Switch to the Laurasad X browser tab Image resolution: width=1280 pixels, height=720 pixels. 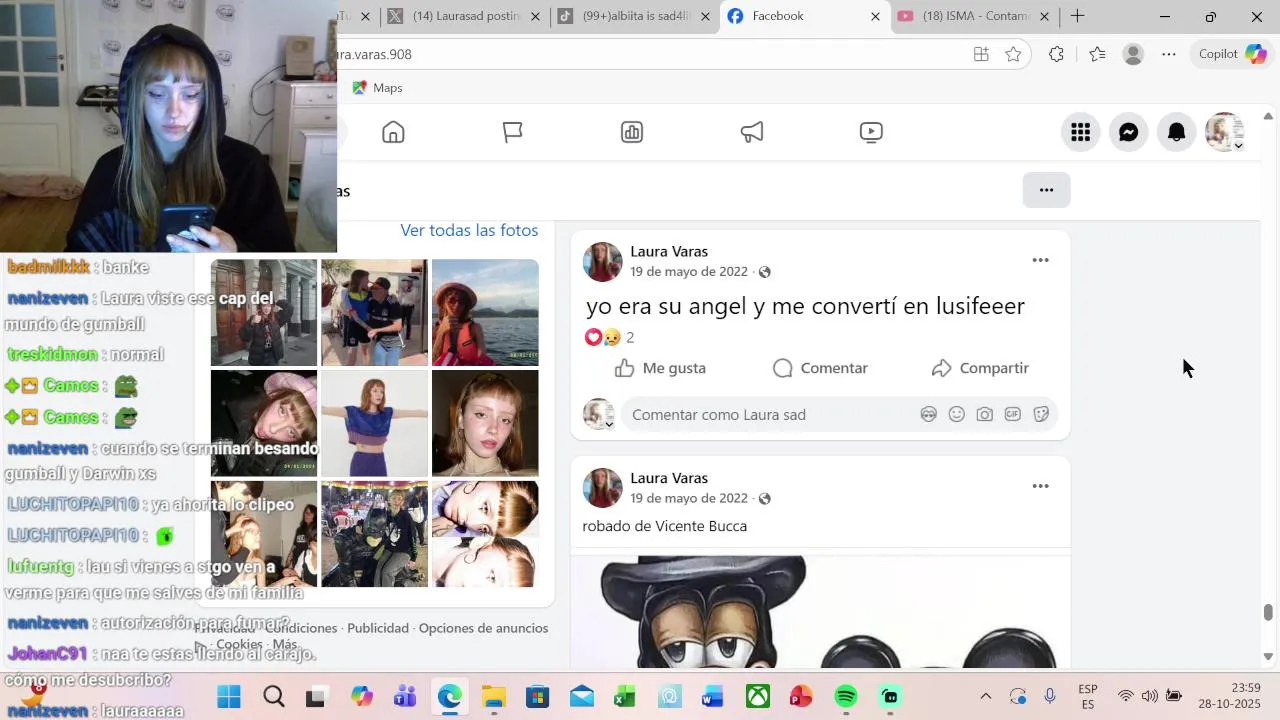tap(465, 16)
